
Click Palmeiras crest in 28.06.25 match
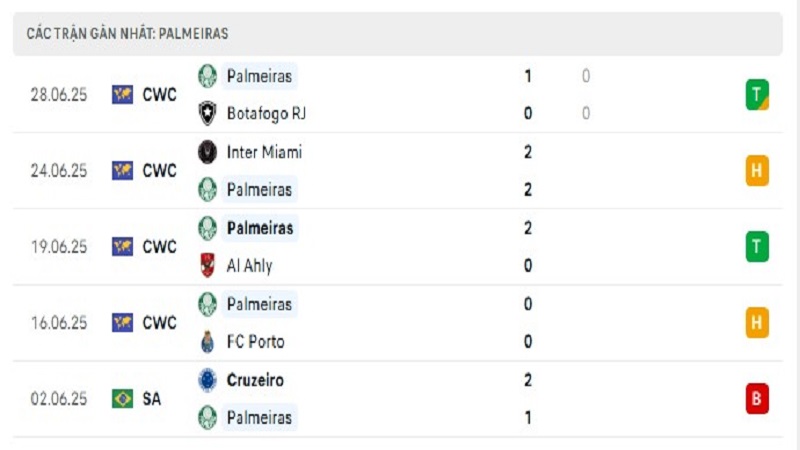pyautogui.click(x=207, y=76)
